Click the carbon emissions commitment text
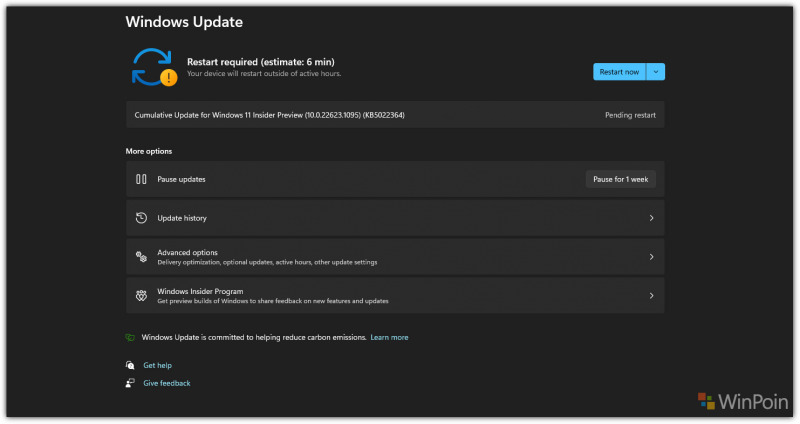Image resolution: width=800 pixels, height=424 pixels. [x=254, y=337]
